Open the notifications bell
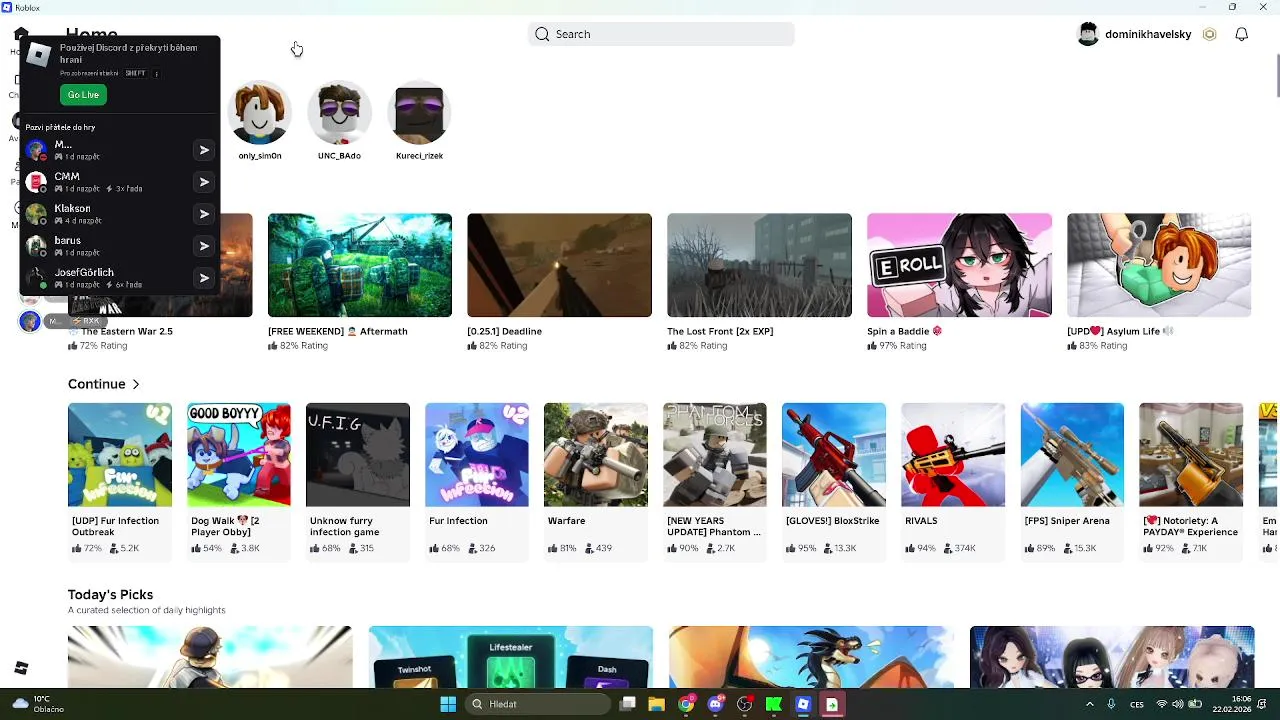Screen dimensions: 1280x720 coord(1241,34)
